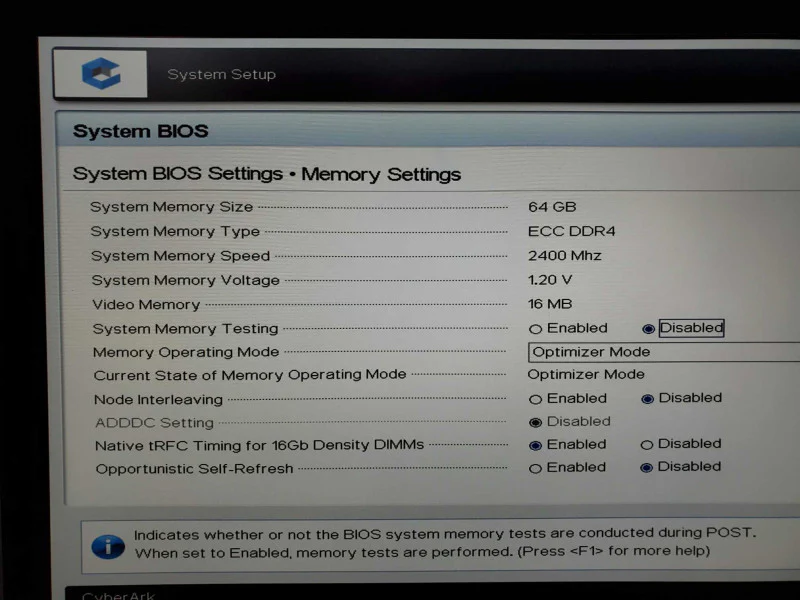The width and height of the screenshot is (800, 600).
Task: Open the Memory Operating Mode dropdown
Action: point(664,352)
